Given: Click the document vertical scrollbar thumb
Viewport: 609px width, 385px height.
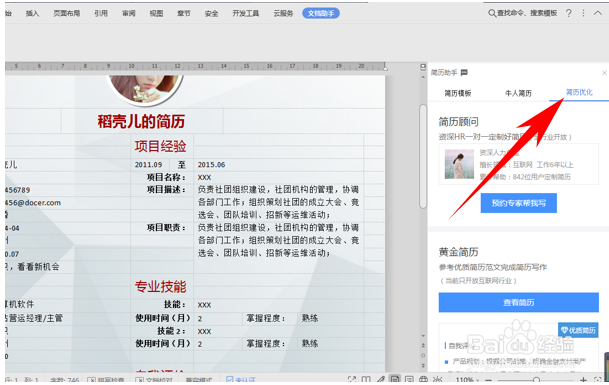Looking at the screenshot, I should [423, 157].
